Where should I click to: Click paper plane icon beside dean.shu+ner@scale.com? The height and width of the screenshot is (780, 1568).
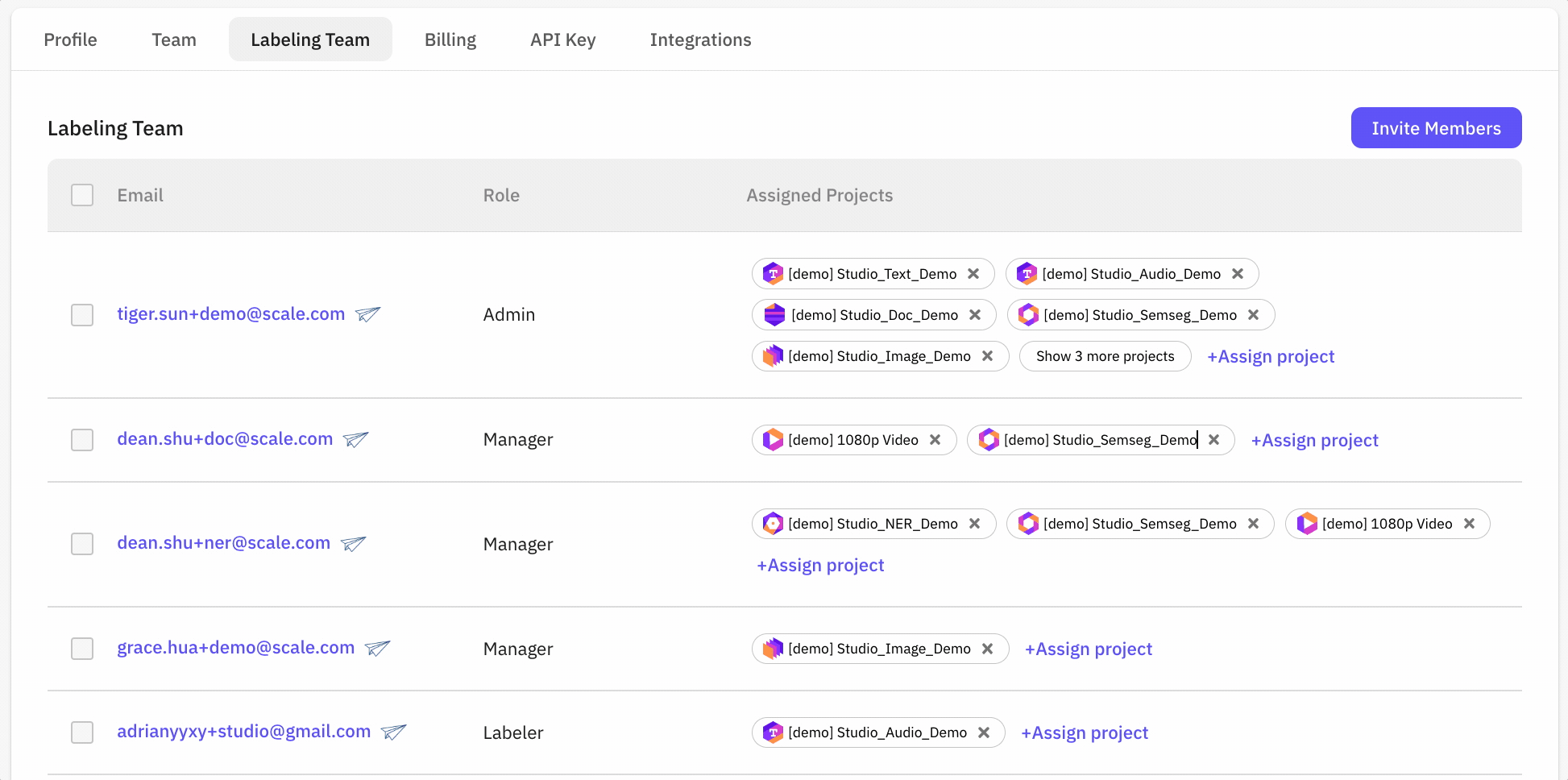click(x=353, y=544)
